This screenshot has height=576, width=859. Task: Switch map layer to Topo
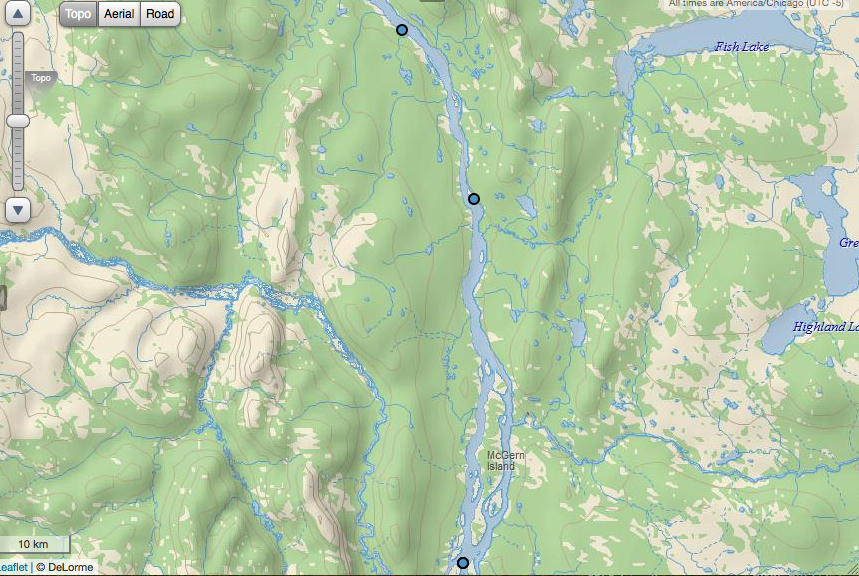point(78,14)
